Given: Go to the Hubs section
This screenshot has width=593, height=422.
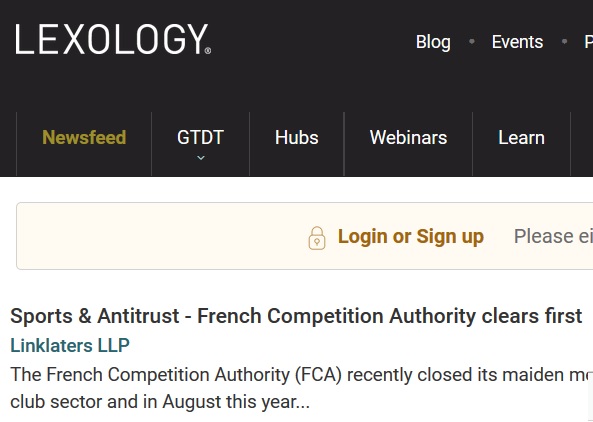Looking at the screenshot, I should (296, 137).
